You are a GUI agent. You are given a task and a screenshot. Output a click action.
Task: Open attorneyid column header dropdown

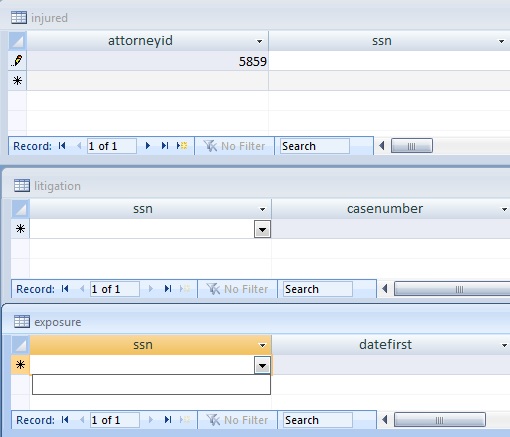(x=259, y=41)
